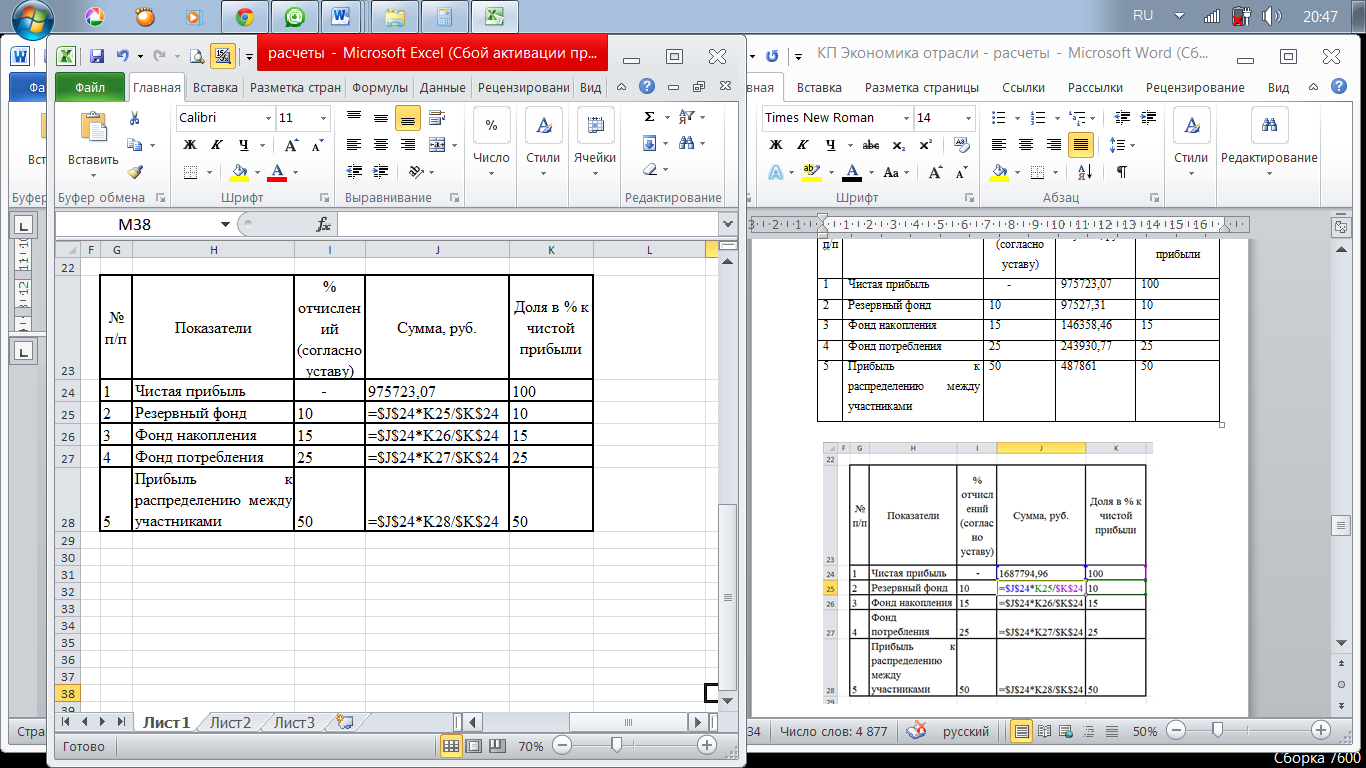The width and height of the screenshot is (1366, 768).
Task: Click the Excel cell fill color bucket
Action: 238,171
